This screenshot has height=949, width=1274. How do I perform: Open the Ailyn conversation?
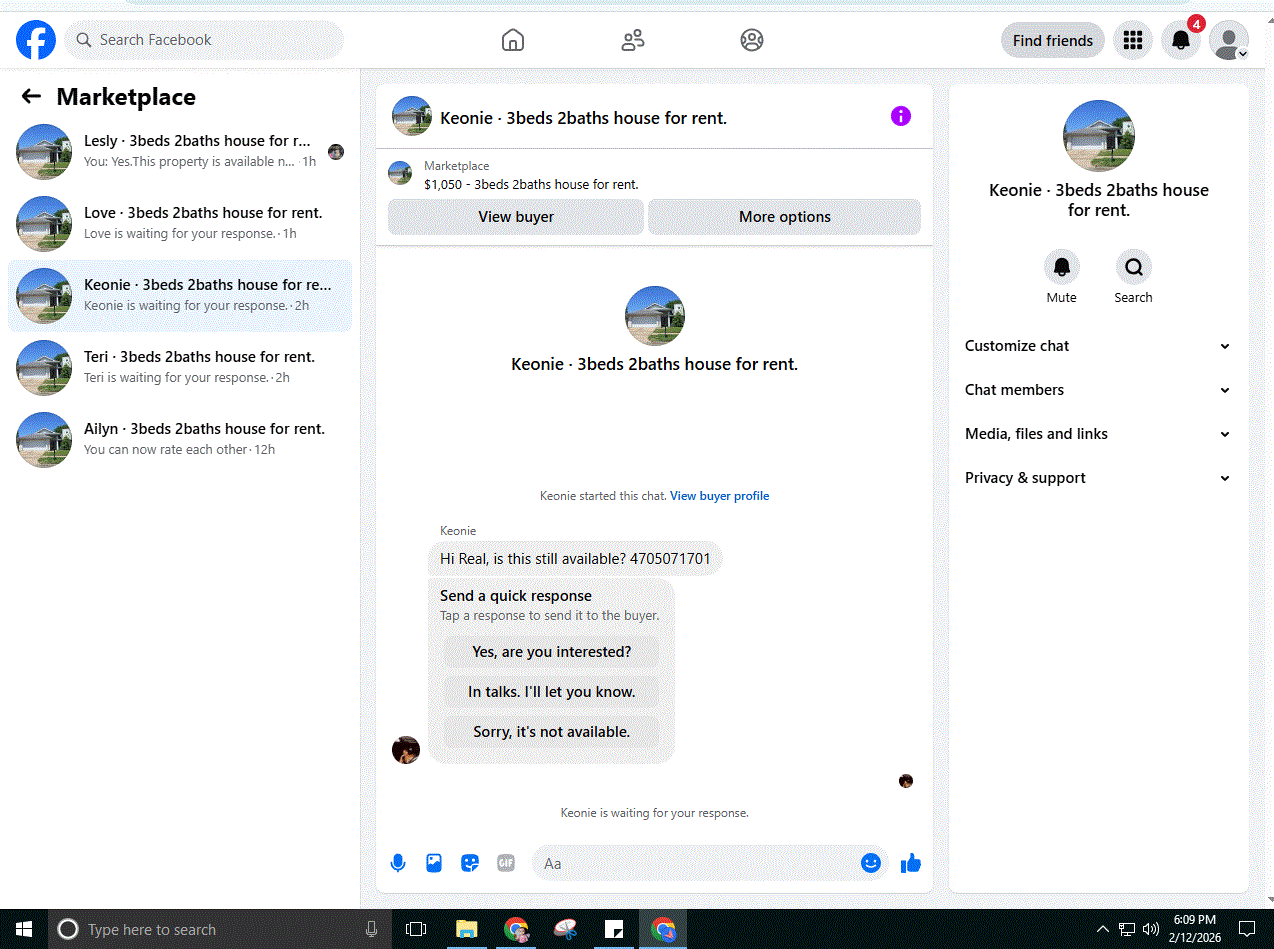pos(180,440)
